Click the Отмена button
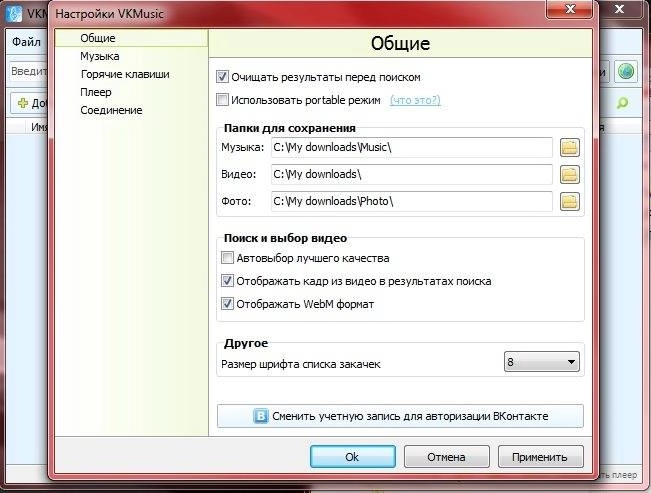Viewport: 651px width, 493px height. [447, 457]
